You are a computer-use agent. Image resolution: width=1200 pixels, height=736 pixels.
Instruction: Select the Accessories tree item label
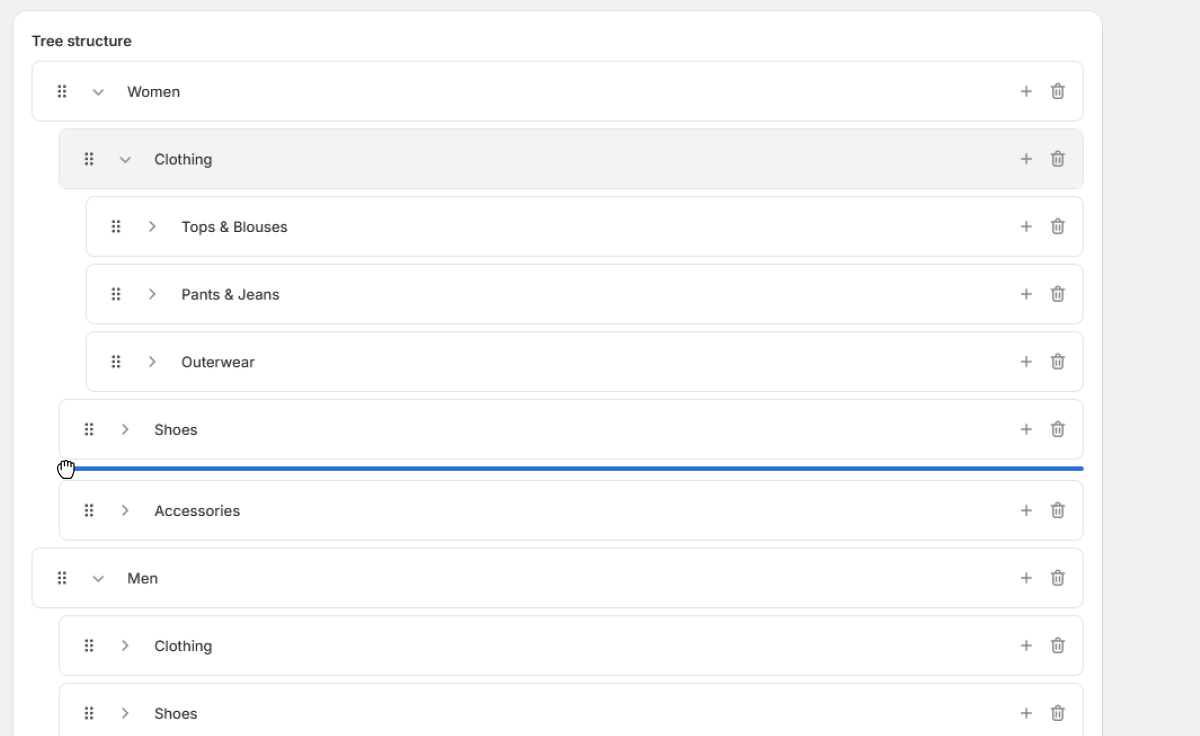pos(197,511)
